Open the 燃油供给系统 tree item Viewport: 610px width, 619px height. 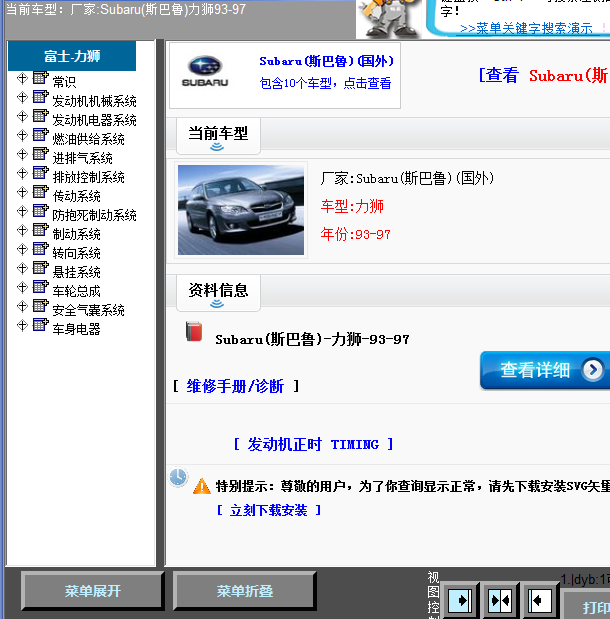88,139
